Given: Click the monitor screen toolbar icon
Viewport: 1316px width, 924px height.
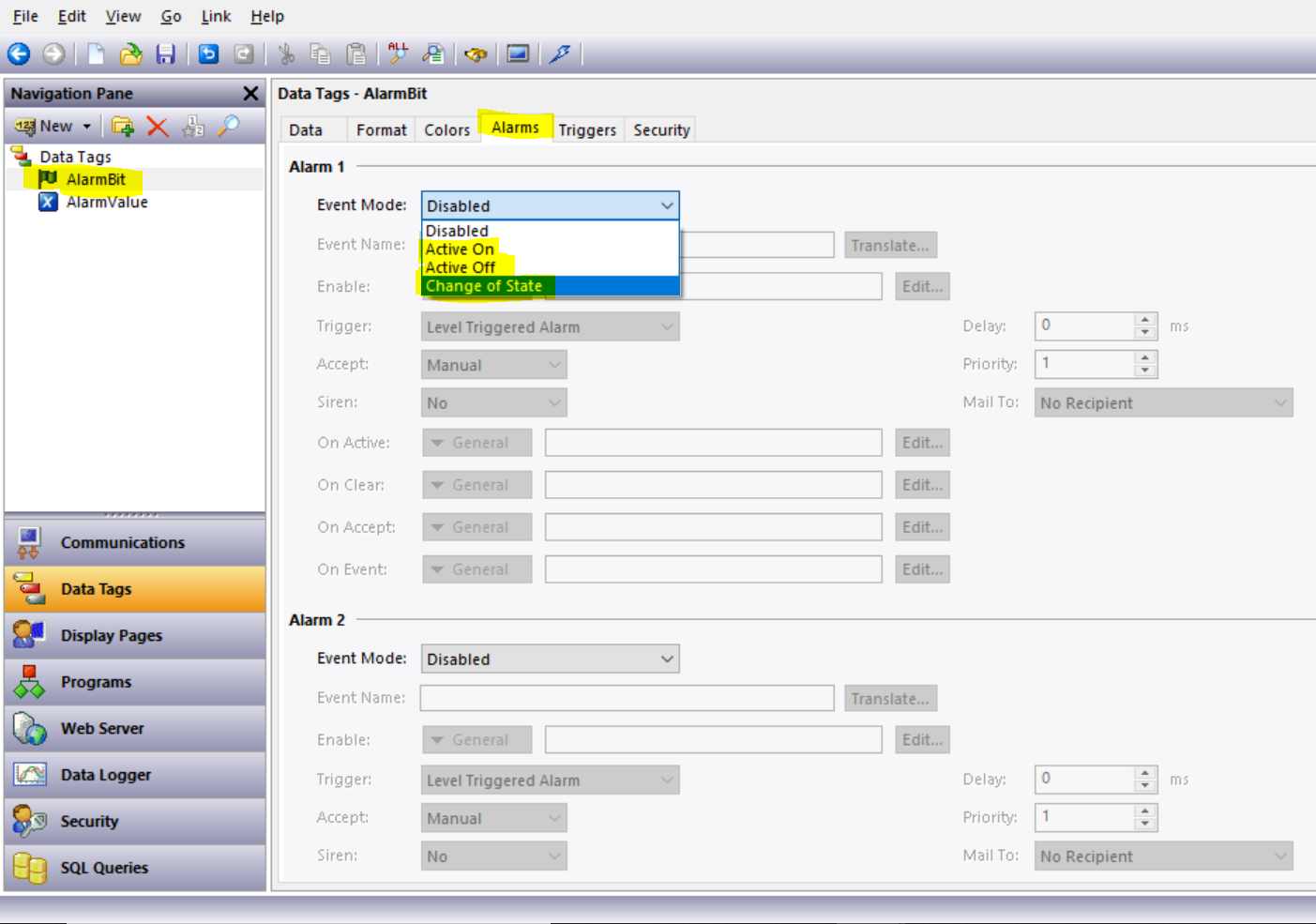Looking at the screenshot, I should (x=518, y=54).
